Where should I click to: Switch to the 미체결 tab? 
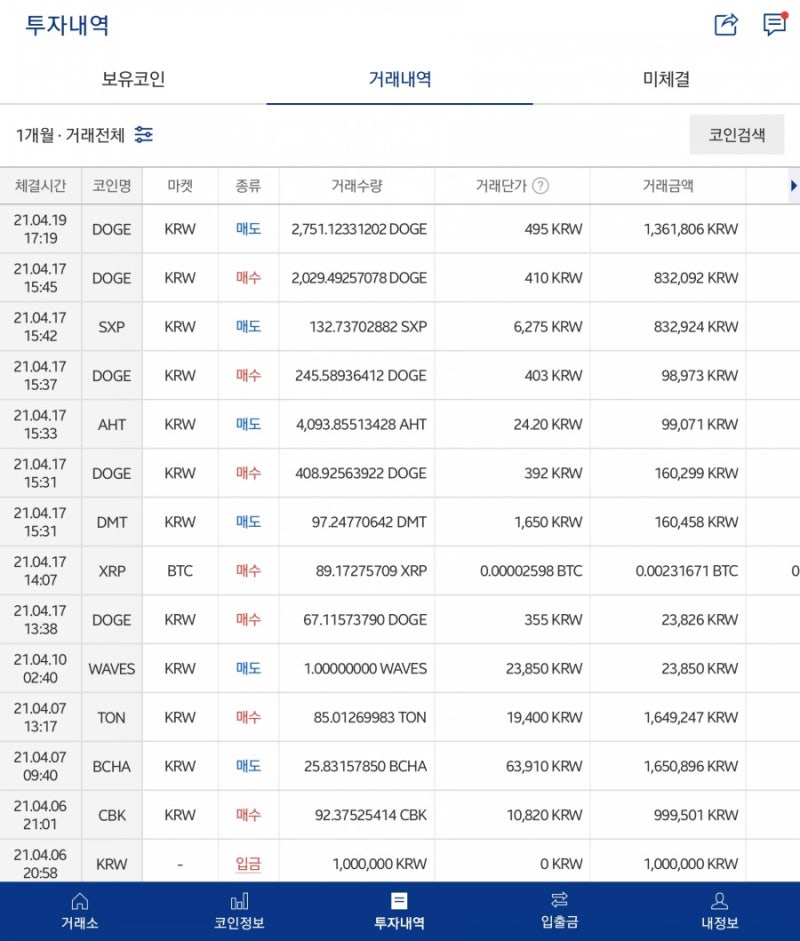(x=666, y=79)
